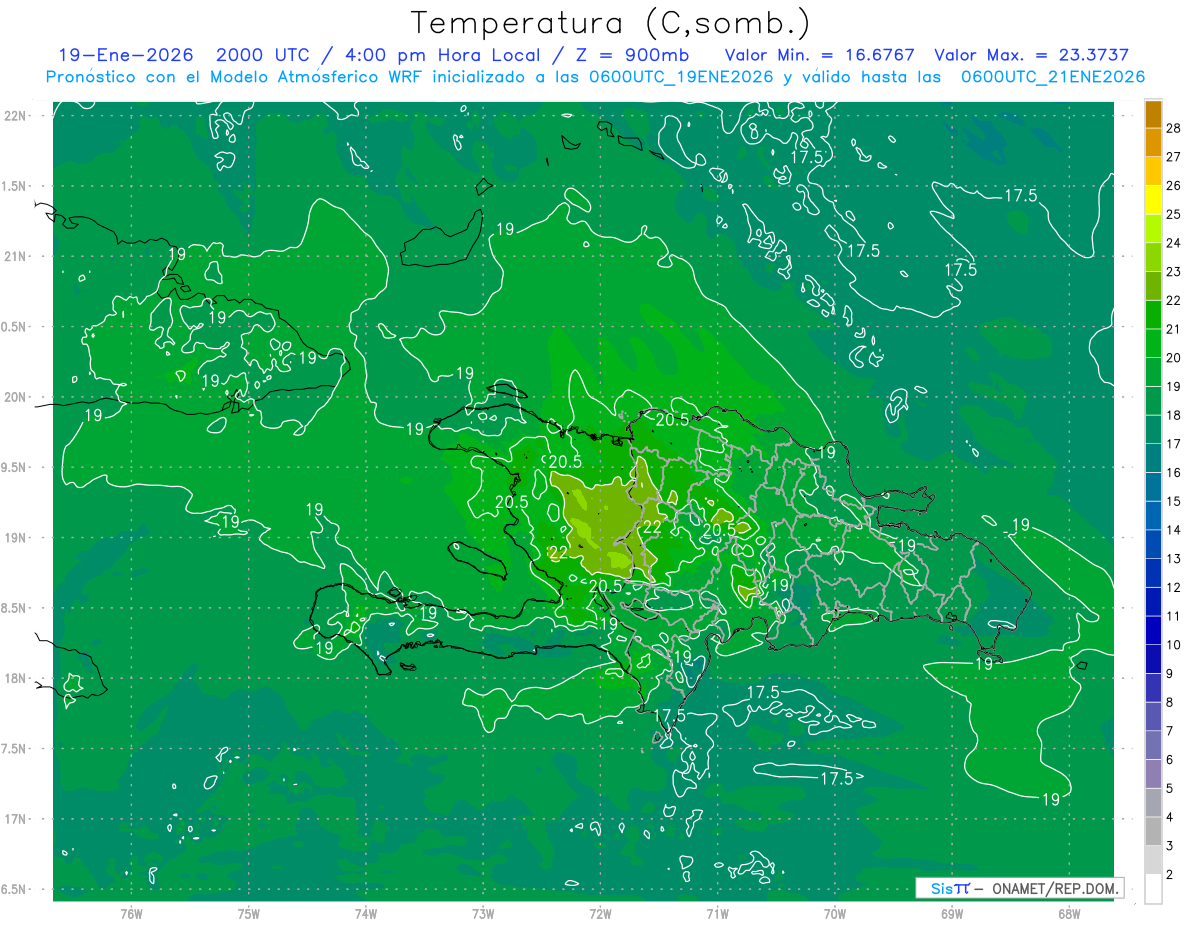Screen dimensions: 1200x927
Task: Click the '28' label on the color scale
Action: click(x=1174, y=128)
